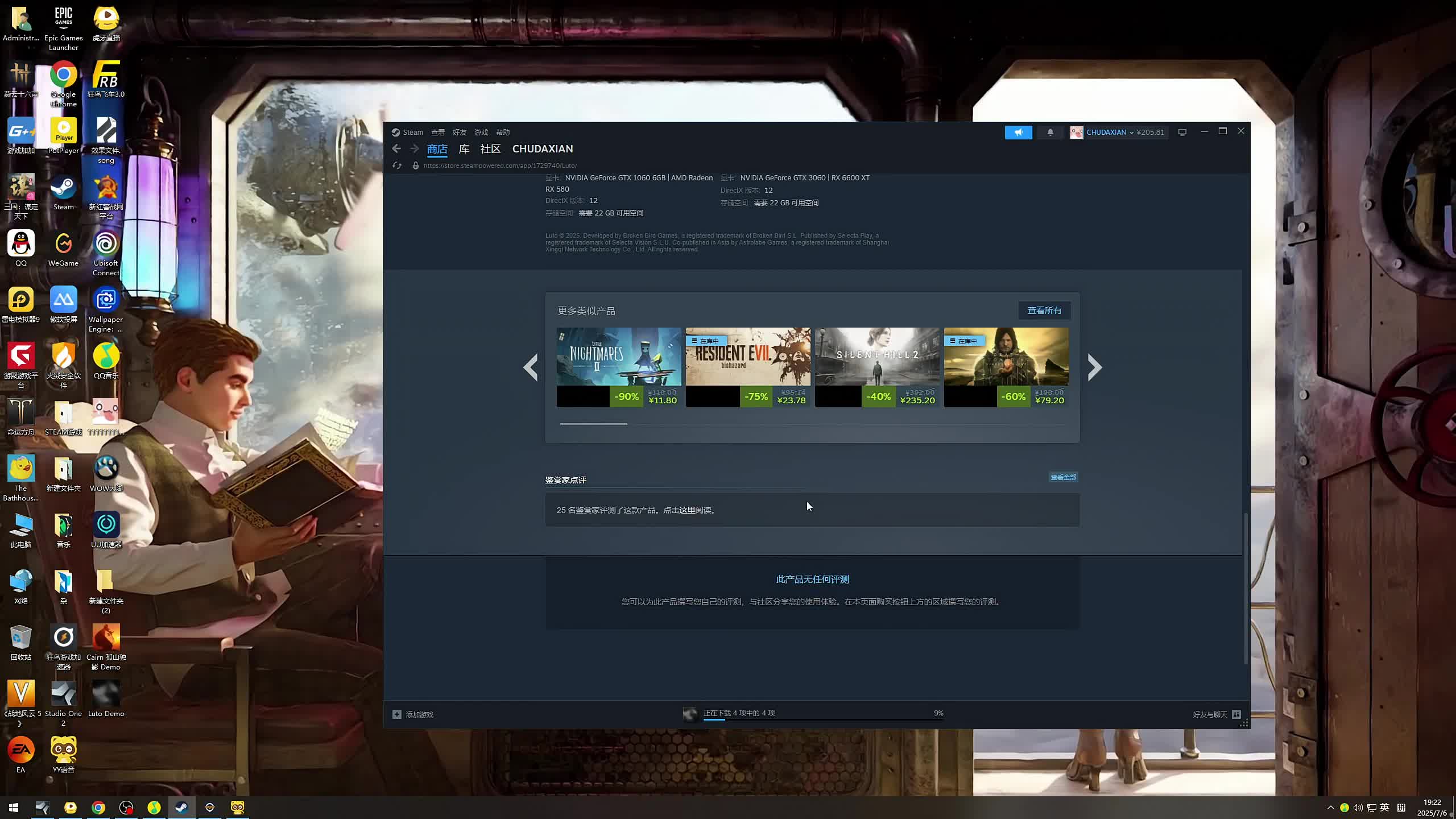
Task: Open the PotPlayer desktop icon
Action: point(63,136)
